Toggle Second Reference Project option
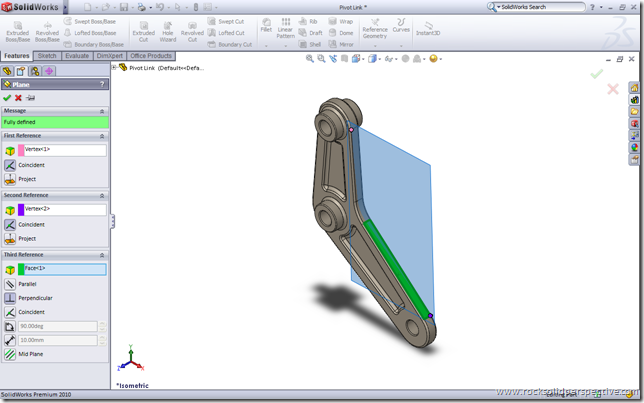The height and width of the screenshot is (403, 644). pos(10,239)
